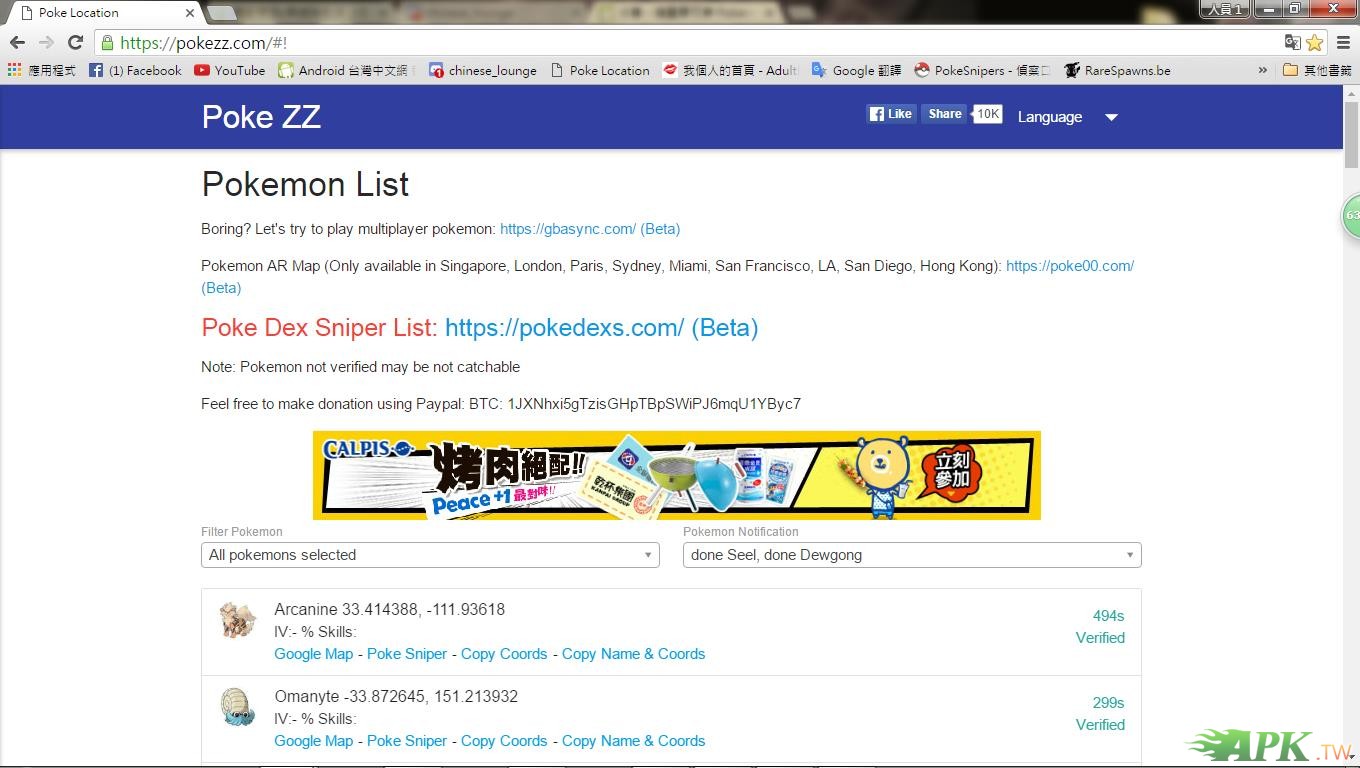This screenshot has width=1360, height=768.
Task: Open the Poke Location bookmark
Action: [600, 70]
